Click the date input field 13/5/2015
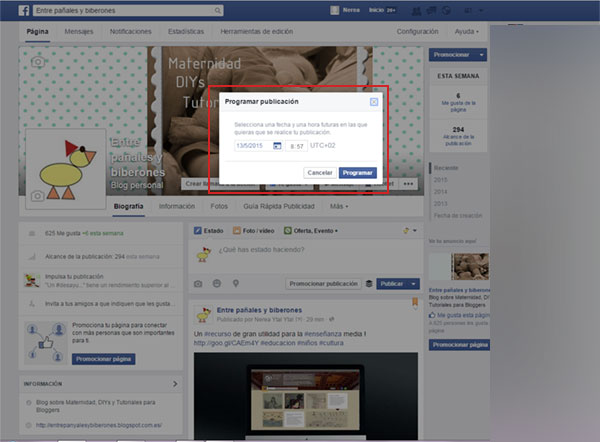The image size is (600, 442). [253, 146]
